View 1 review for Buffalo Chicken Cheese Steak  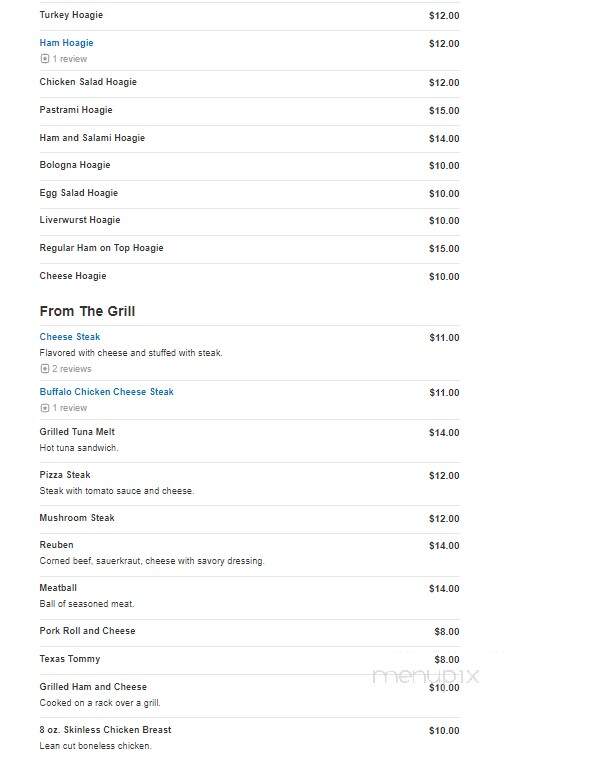pyautogui.click(x=70, y=408)
